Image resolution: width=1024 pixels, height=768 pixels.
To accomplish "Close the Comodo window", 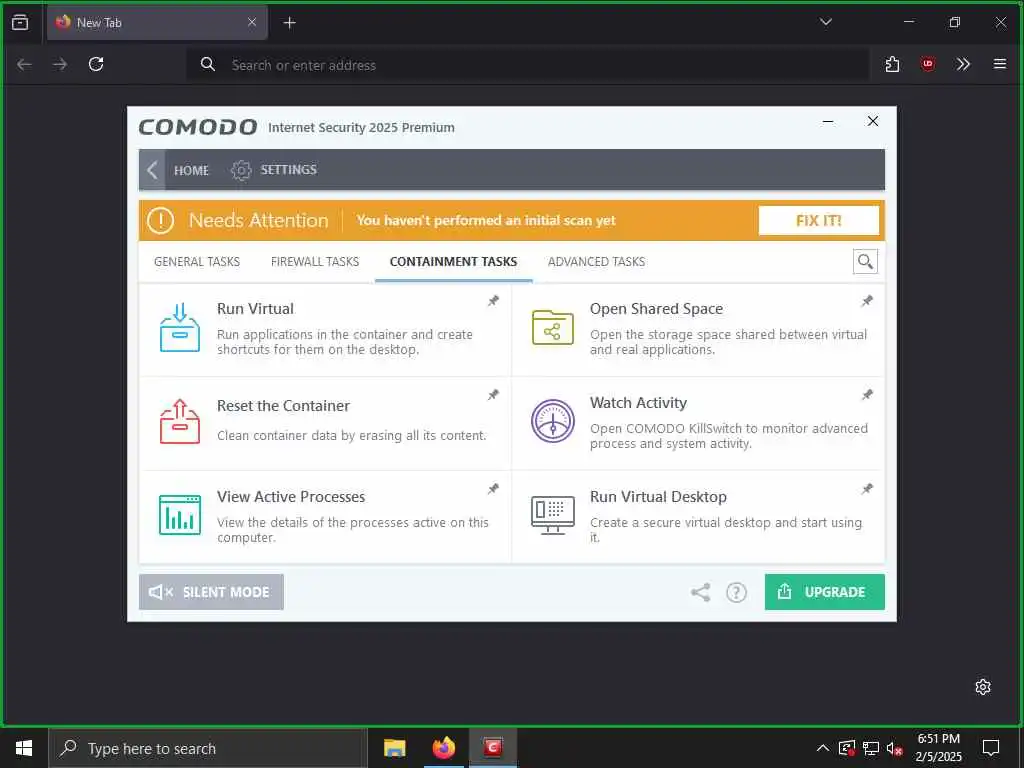I will (872, 121).
